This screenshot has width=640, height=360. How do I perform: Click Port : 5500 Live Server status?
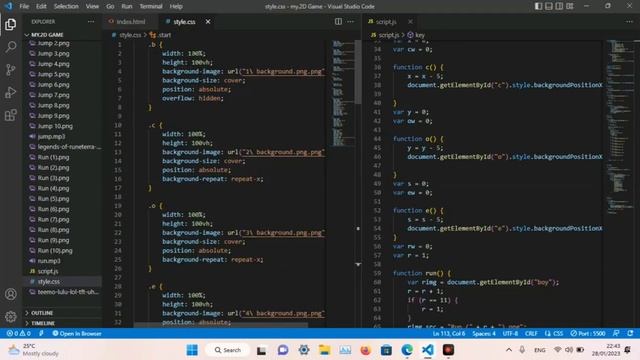click(x=588, y=333)
